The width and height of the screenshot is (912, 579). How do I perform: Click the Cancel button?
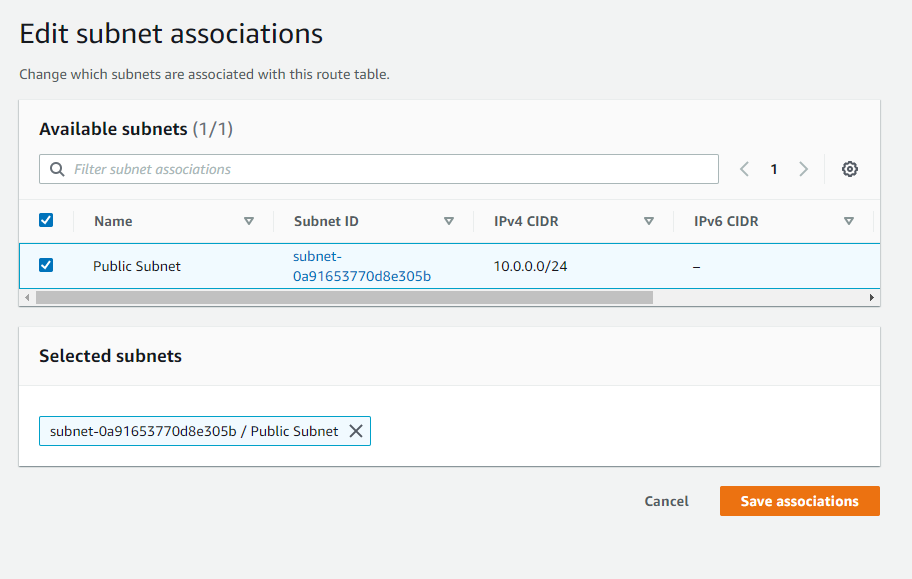(667, 501)
